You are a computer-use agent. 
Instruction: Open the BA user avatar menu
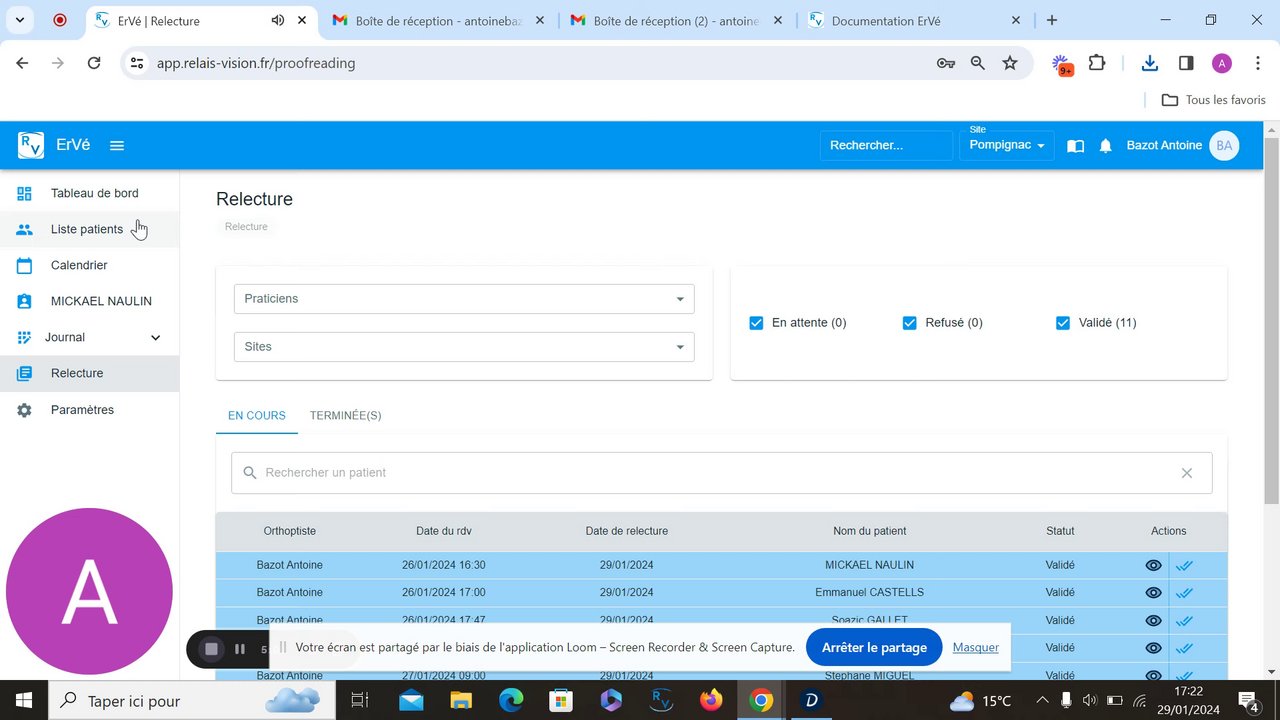[x=1224, y=145]
